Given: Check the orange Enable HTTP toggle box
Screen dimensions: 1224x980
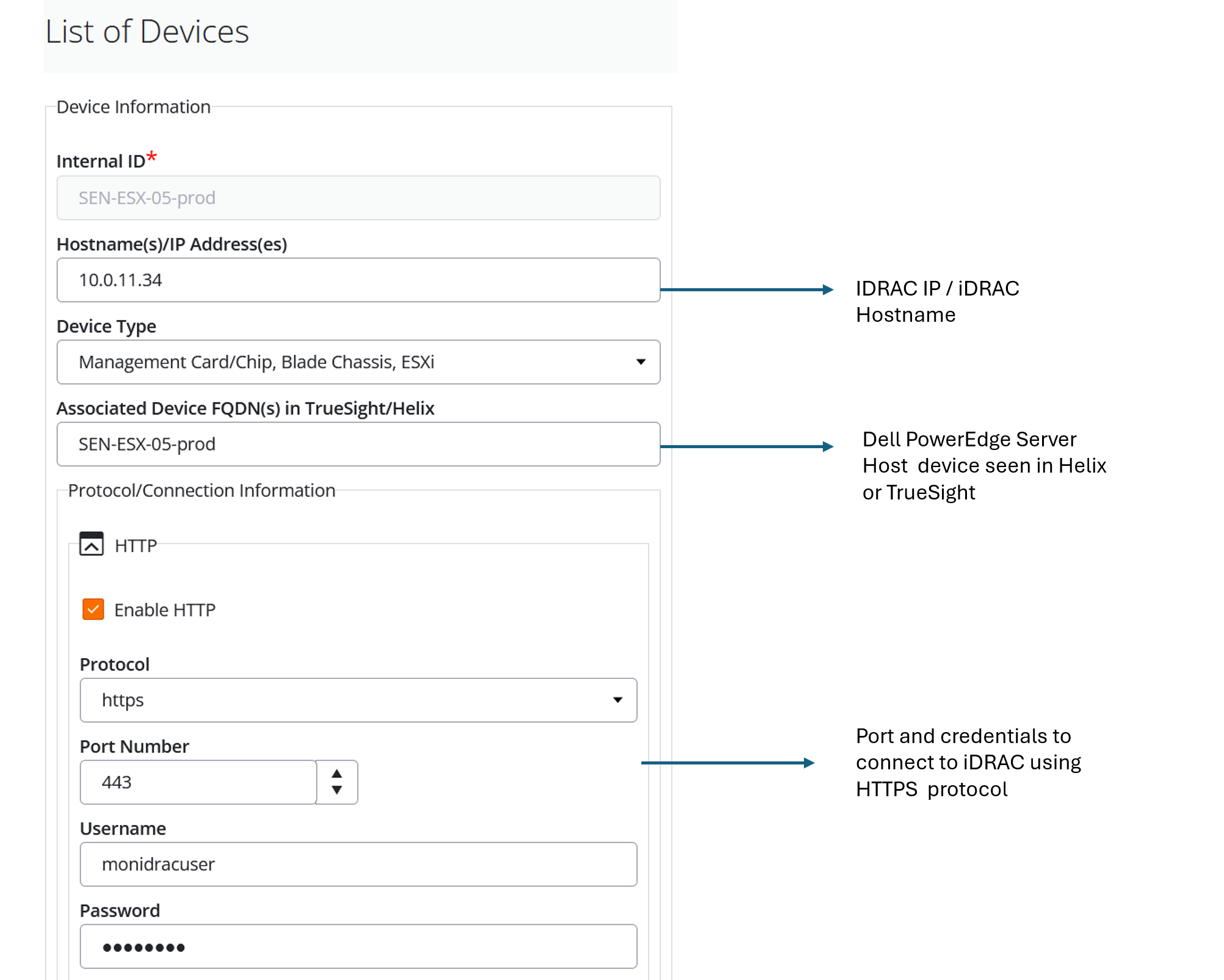Looking at the screenshot, I should tap(92, 609).
